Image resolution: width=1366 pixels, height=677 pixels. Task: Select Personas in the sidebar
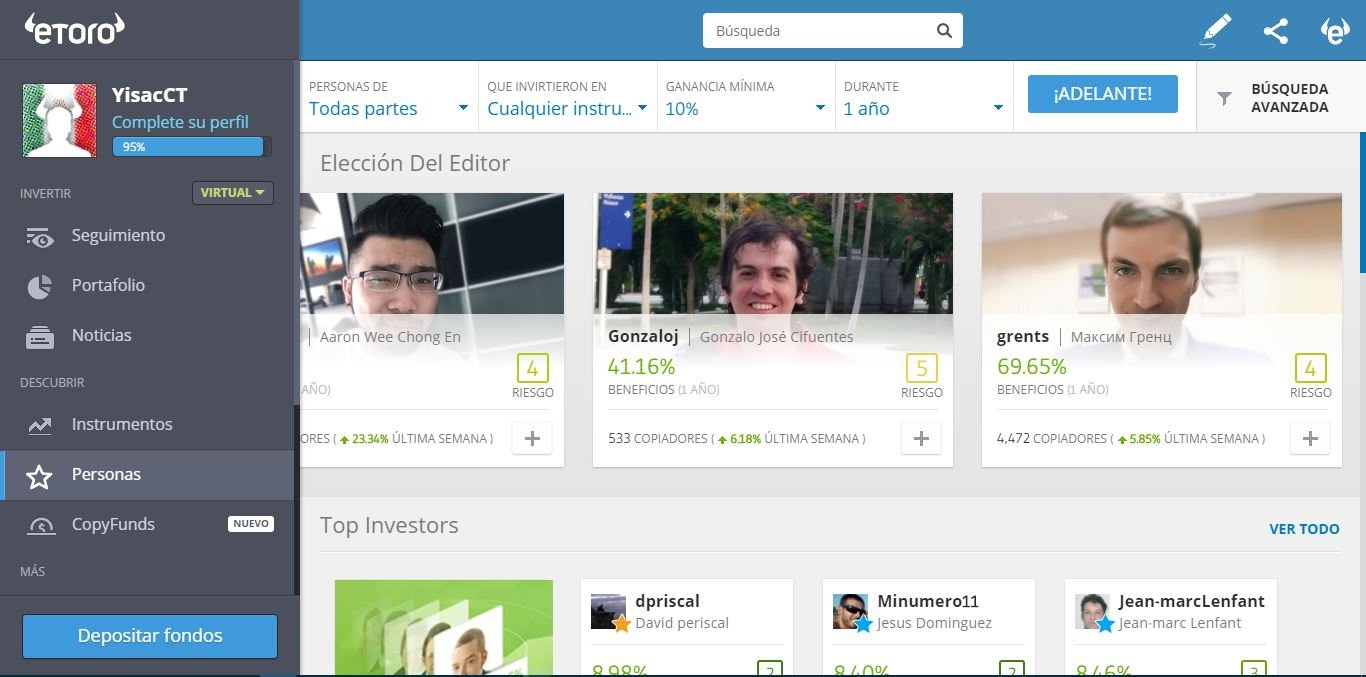pyautogui.click(x=147, y=475)
